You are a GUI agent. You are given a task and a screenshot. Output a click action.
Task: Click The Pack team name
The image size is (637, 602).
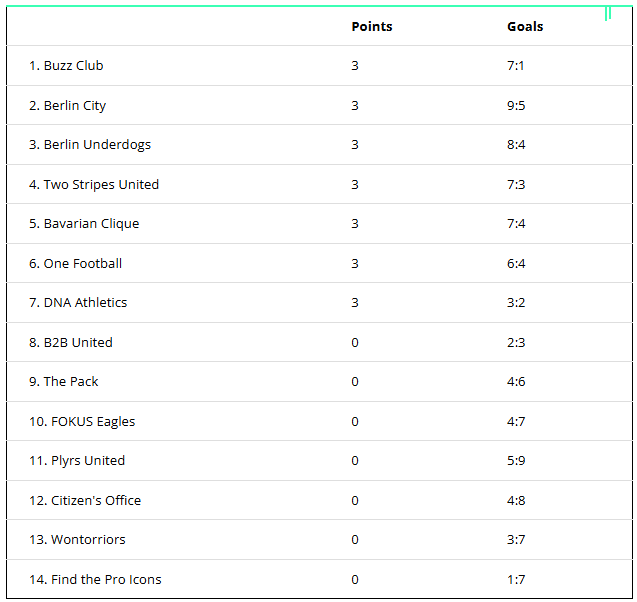(63, 382)
